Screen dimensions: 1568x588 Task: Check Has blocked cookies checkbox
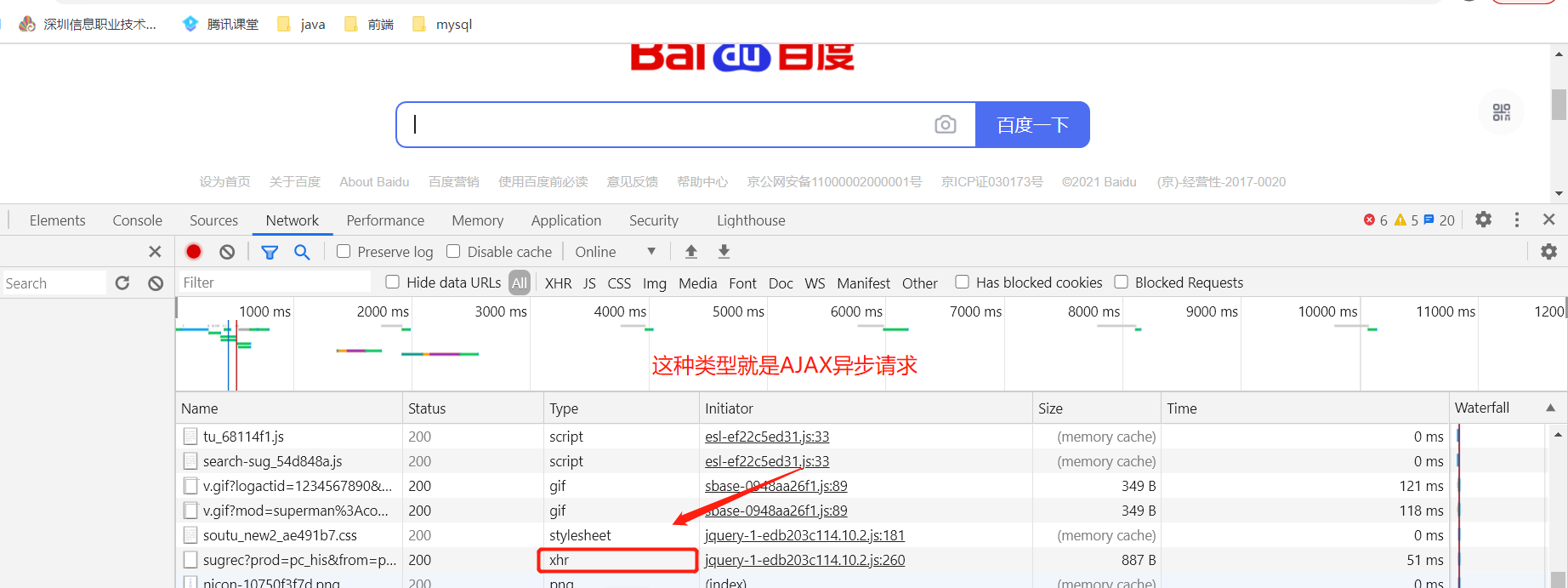pos(962,282)
